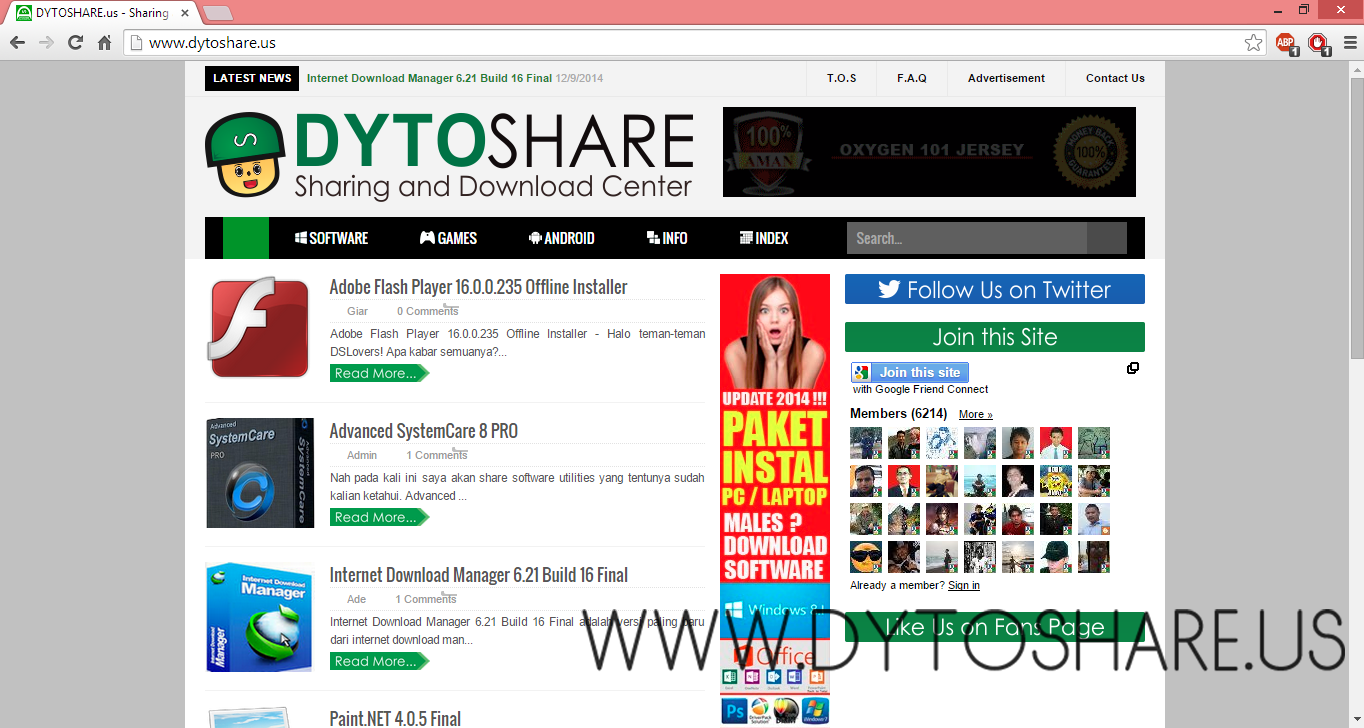Open Advanced SystemCare 8 PRO article title
1364x728 pixels.
pyautogui.click(x=424, y=431)
